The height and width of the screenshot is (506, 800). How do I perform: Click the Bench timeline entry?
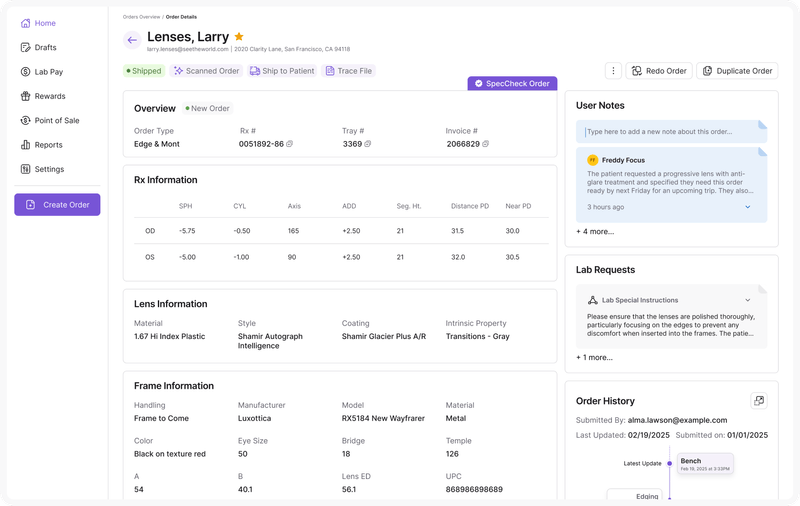pyautogui.click(x=705, y=464)
